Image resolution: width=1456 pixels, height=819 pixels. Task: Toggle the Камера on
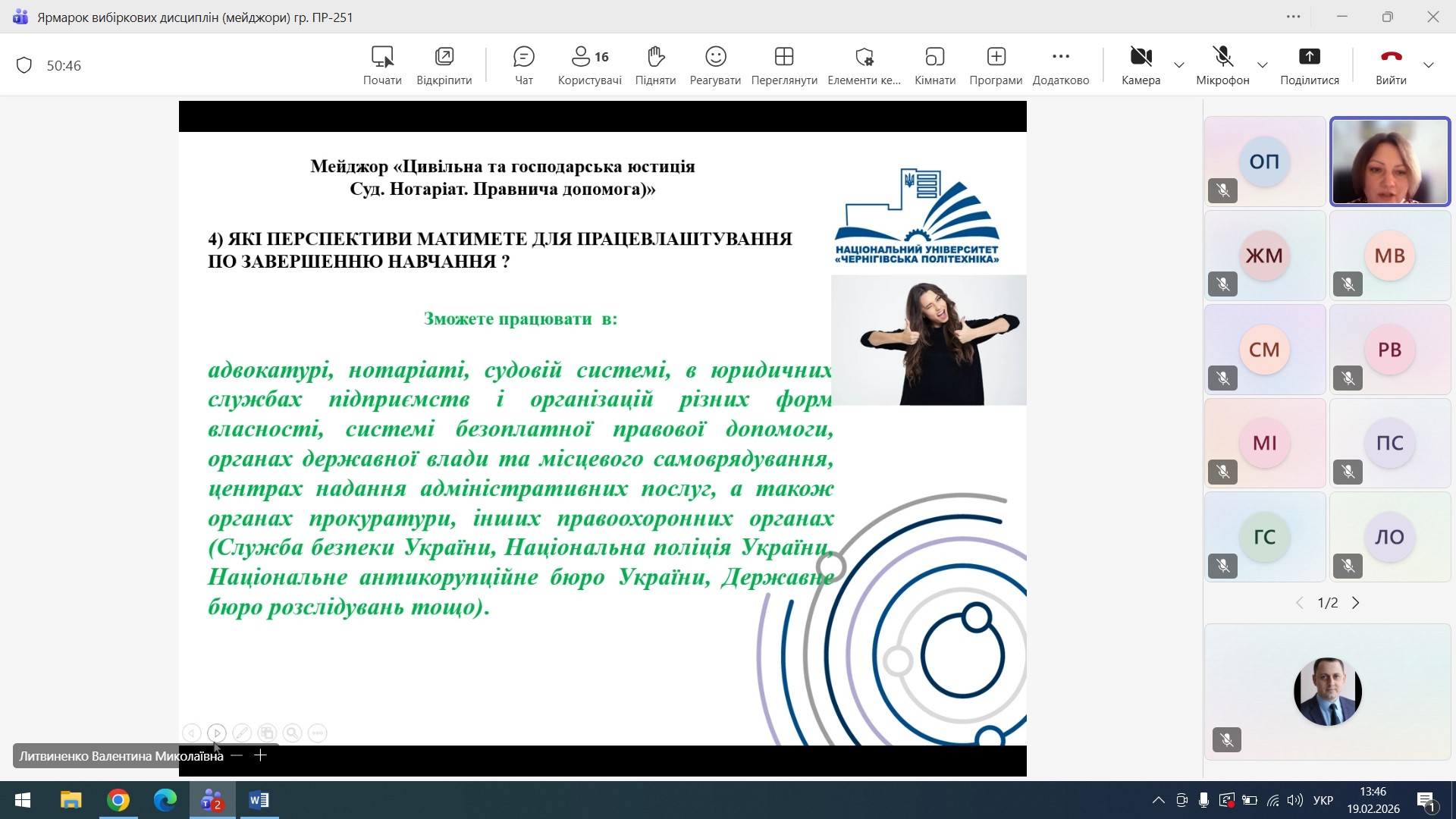1141,65
